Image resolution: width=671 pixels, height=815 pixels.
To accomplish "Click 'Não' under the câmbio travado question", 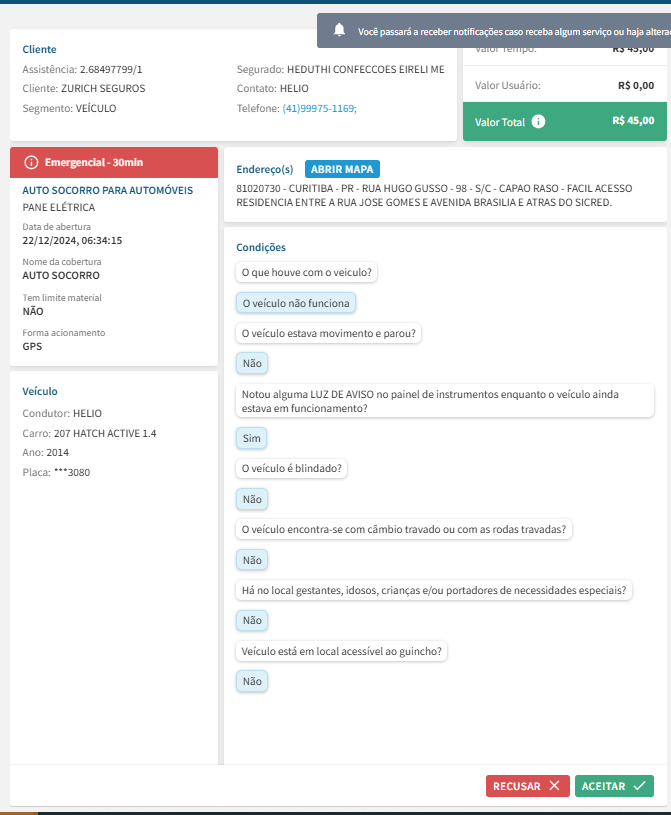I will (x=252, y=560).
